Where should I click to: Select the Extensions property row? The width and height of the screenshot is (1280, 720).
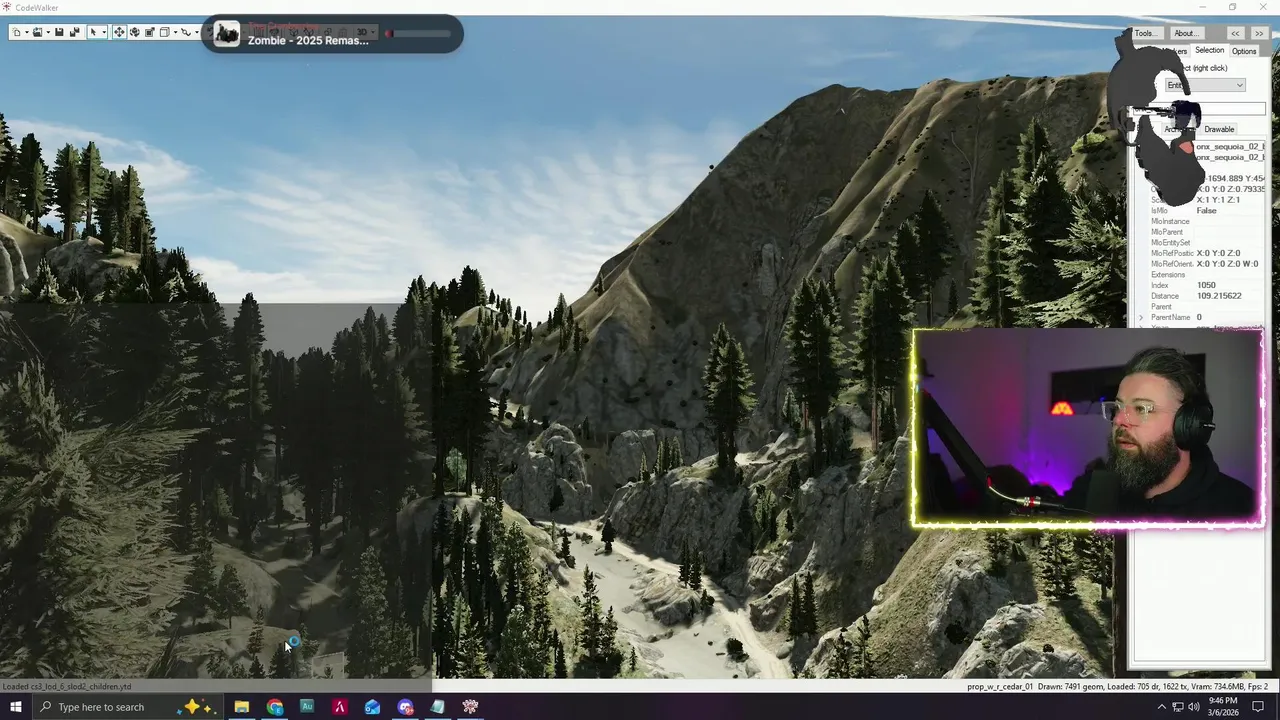coord(1207,274)
